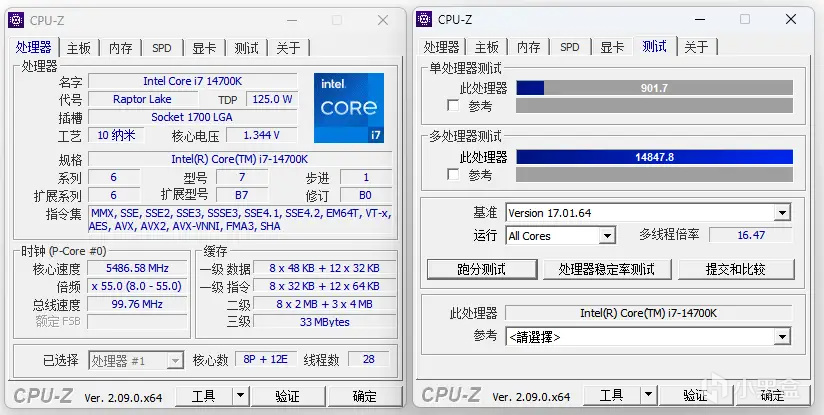The image size is (824, 415).
Task: Close the left CPU-Z window
Action: pos(383,20)
